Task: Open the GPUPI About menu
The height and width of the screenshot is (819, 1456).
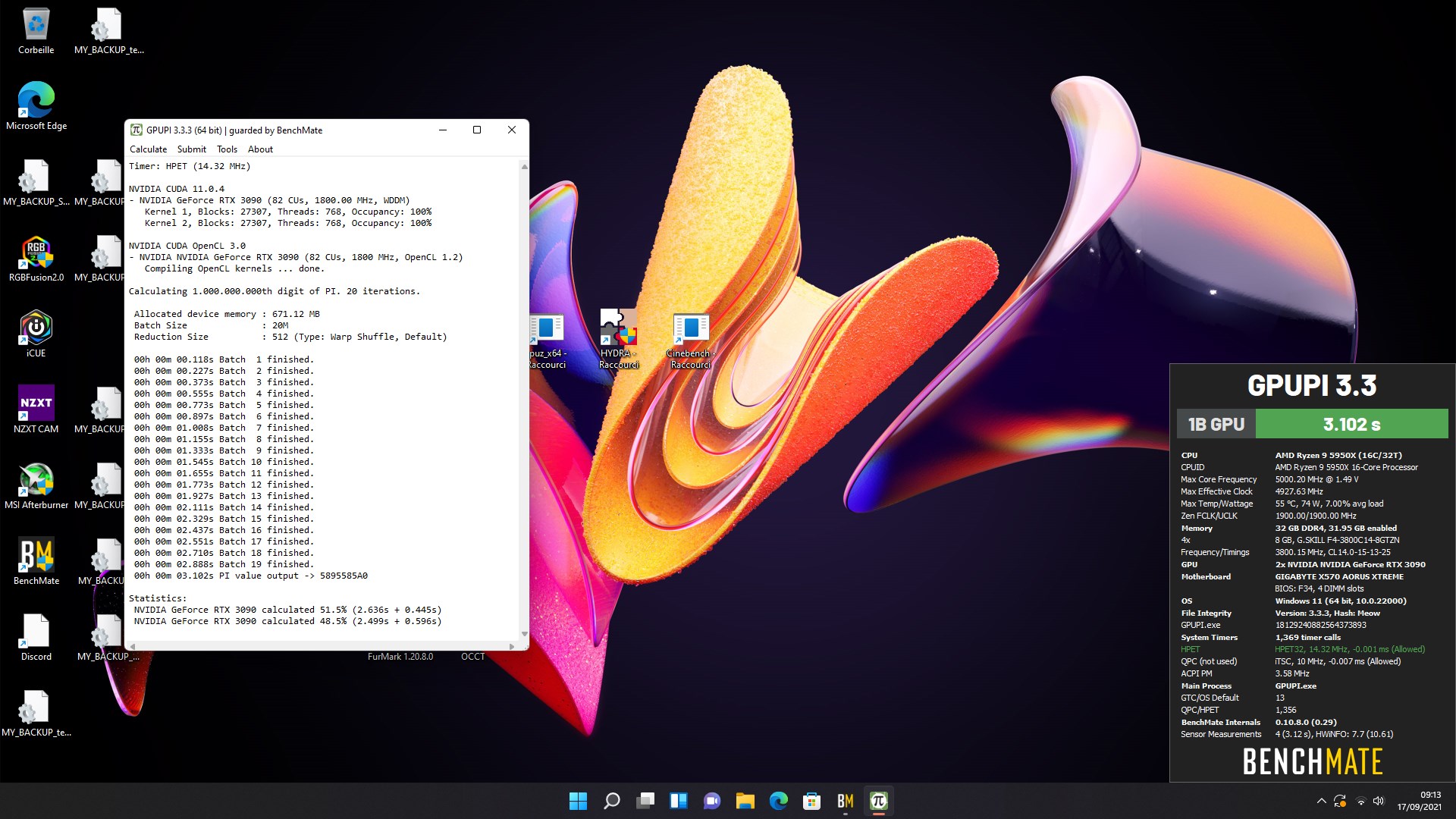Action: (260, 149)
